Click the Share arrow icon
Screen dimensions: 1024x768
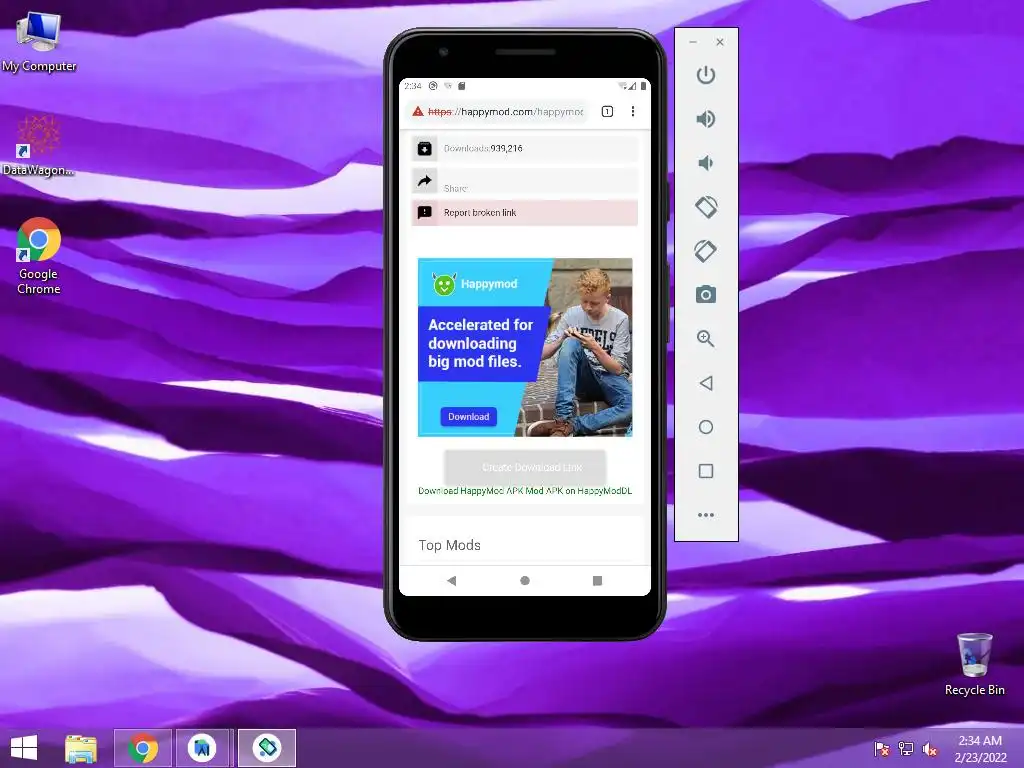pyautogui.click(x=424, y=181)
